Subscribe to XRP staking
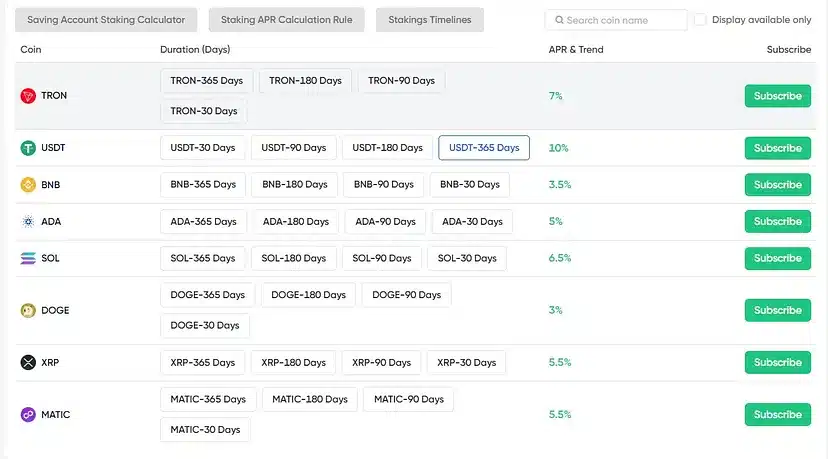The width and height of the screenshot is (828, 459). tap(778, 362)
